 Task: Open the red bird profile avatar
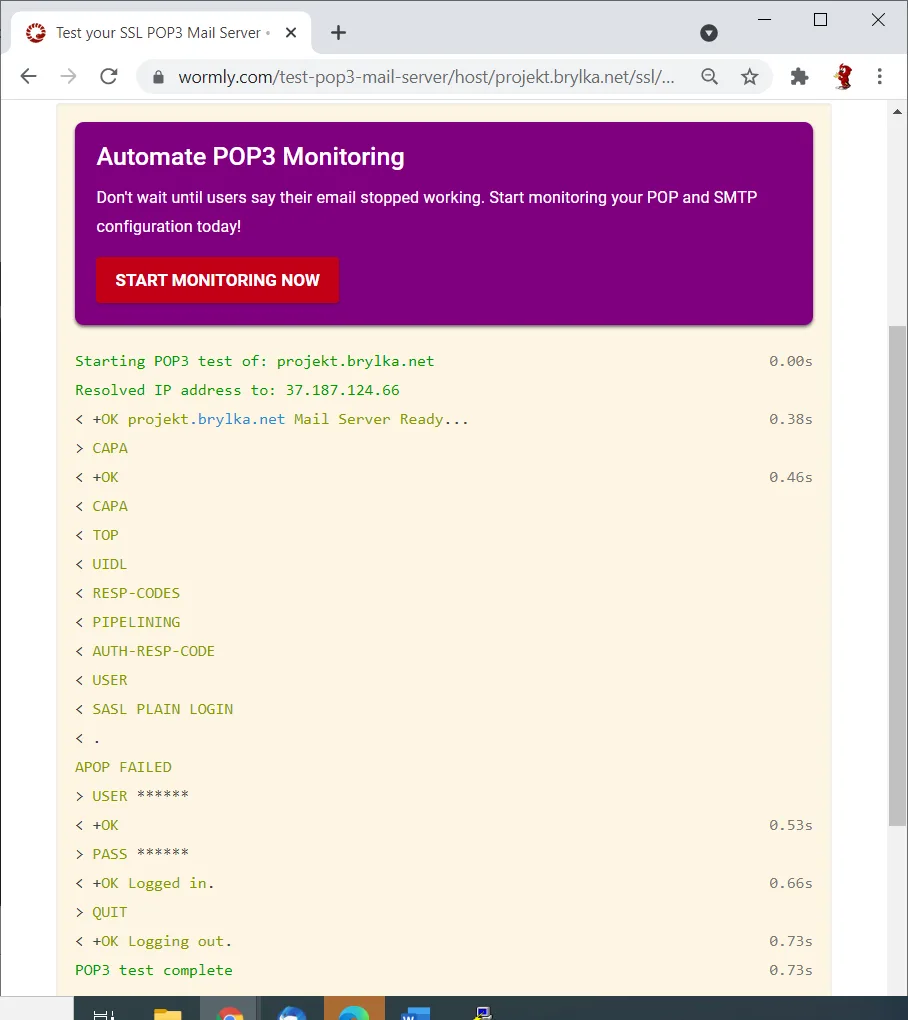point(844,77)
